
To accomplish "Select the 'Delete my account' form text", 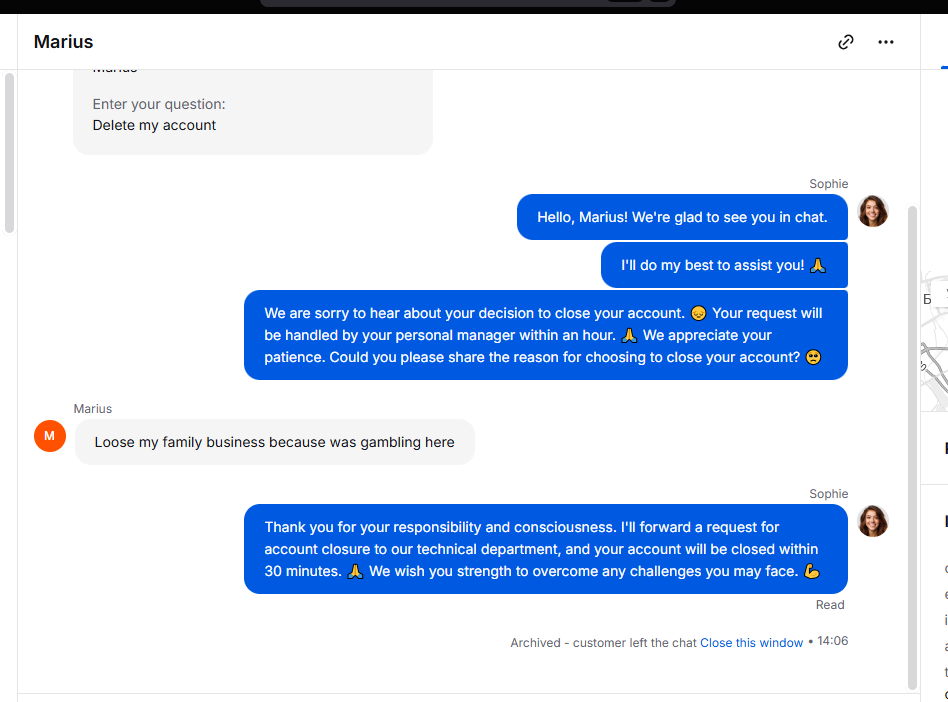I will point(154,125).
